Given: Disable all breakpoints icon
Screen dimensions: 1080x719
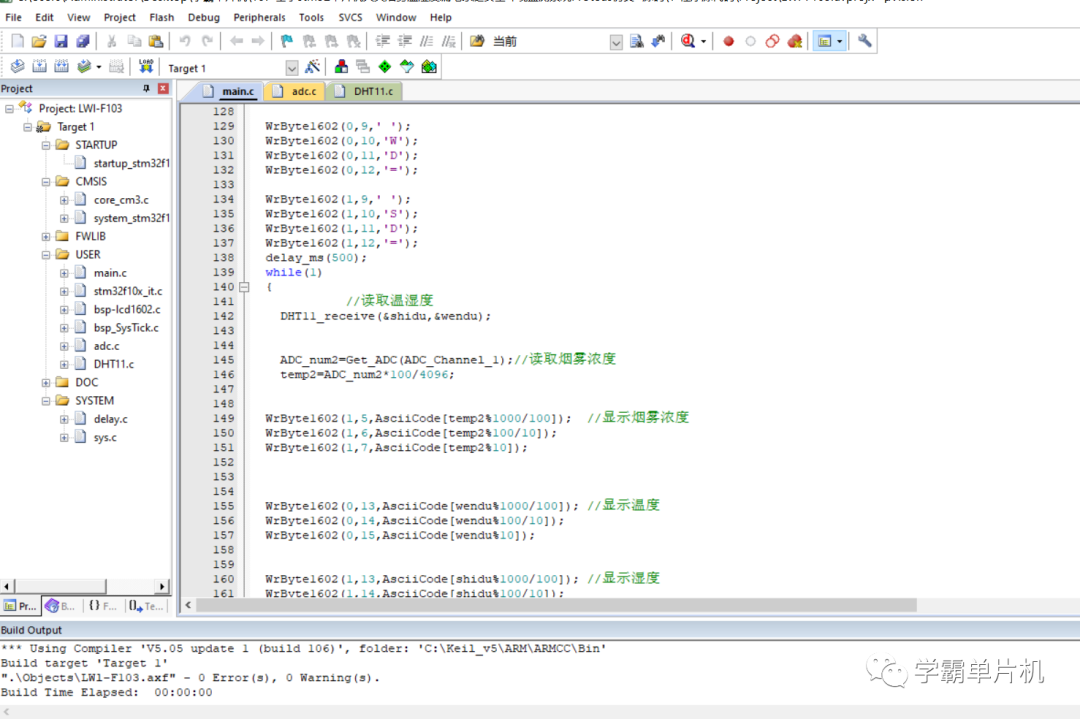Looking at the screenshot, I should click(x=772, y=41).
